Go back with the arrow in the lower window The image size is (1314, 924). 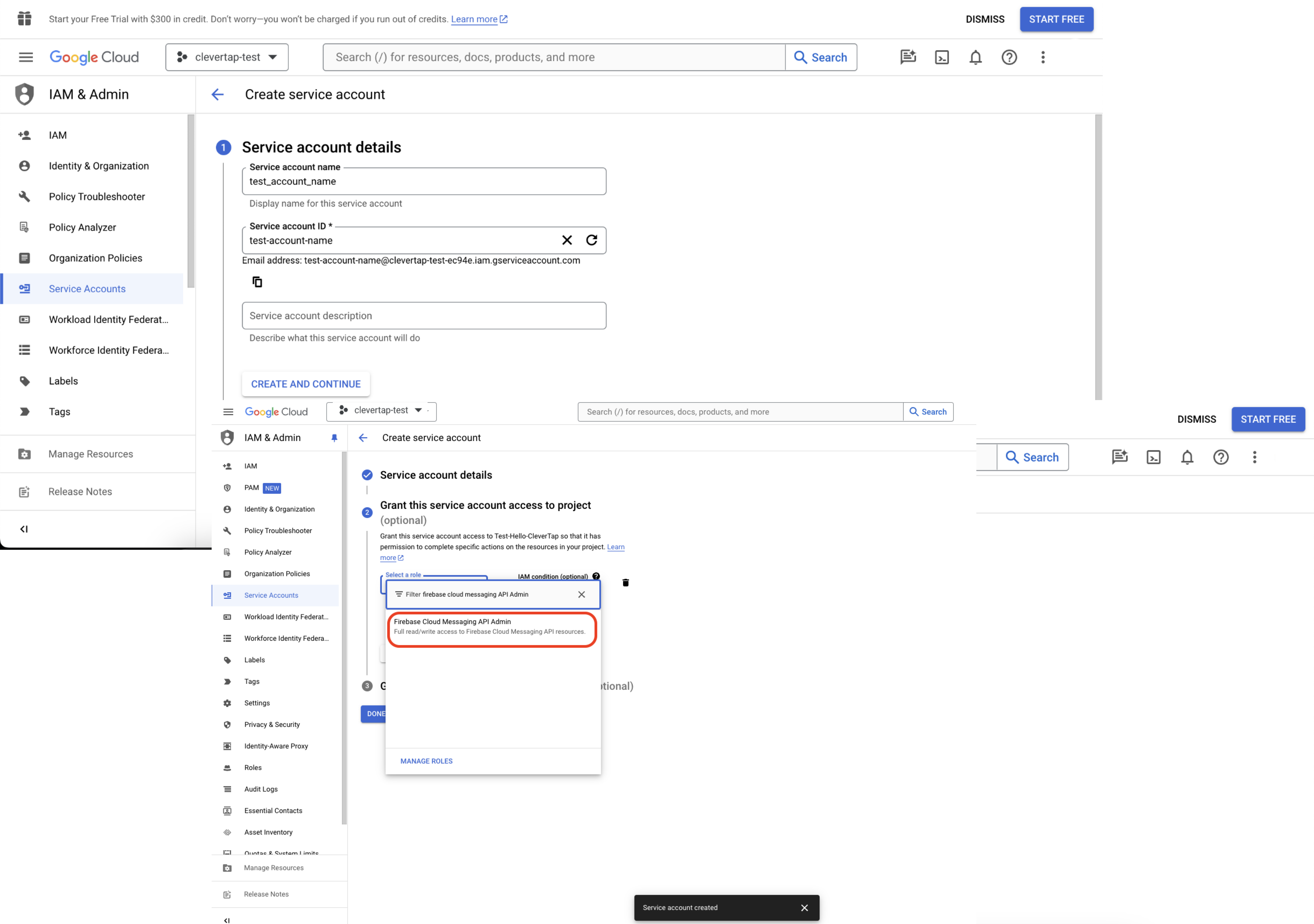coord(363,438)
